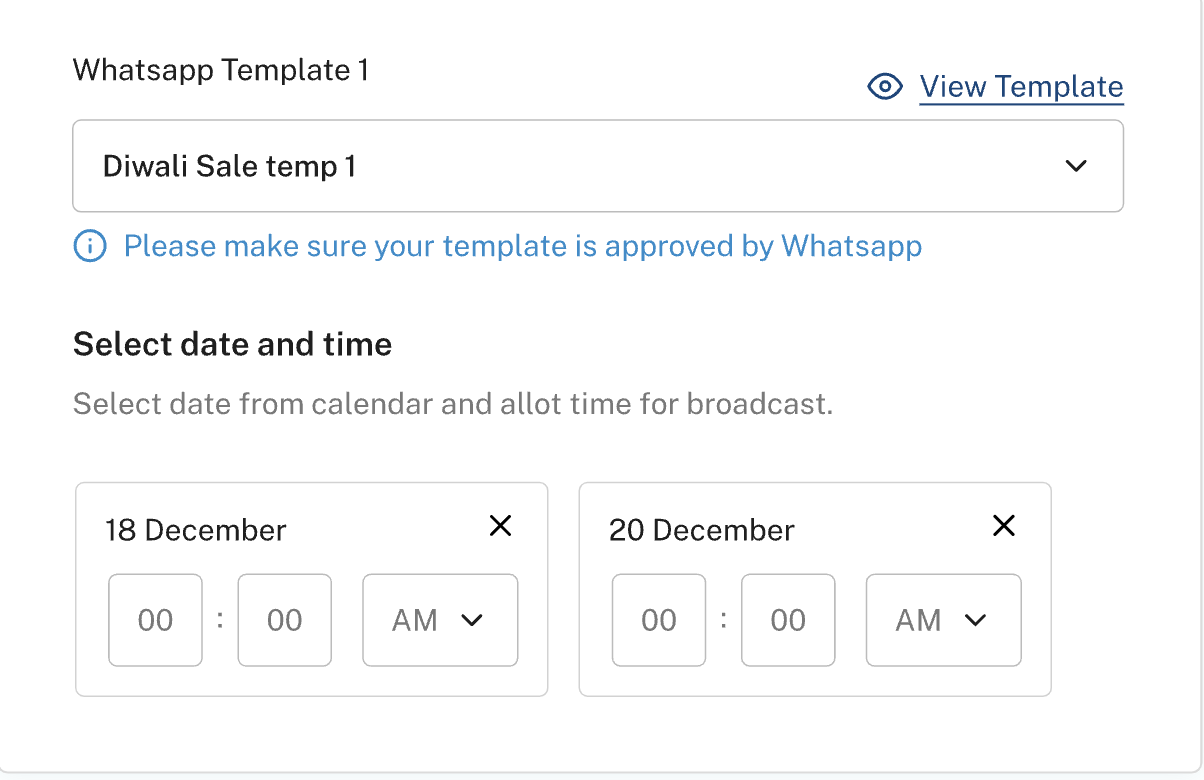Open the AM dropdown for 18 December
The image size is (1204, 780).
click(x=440, y=620)
